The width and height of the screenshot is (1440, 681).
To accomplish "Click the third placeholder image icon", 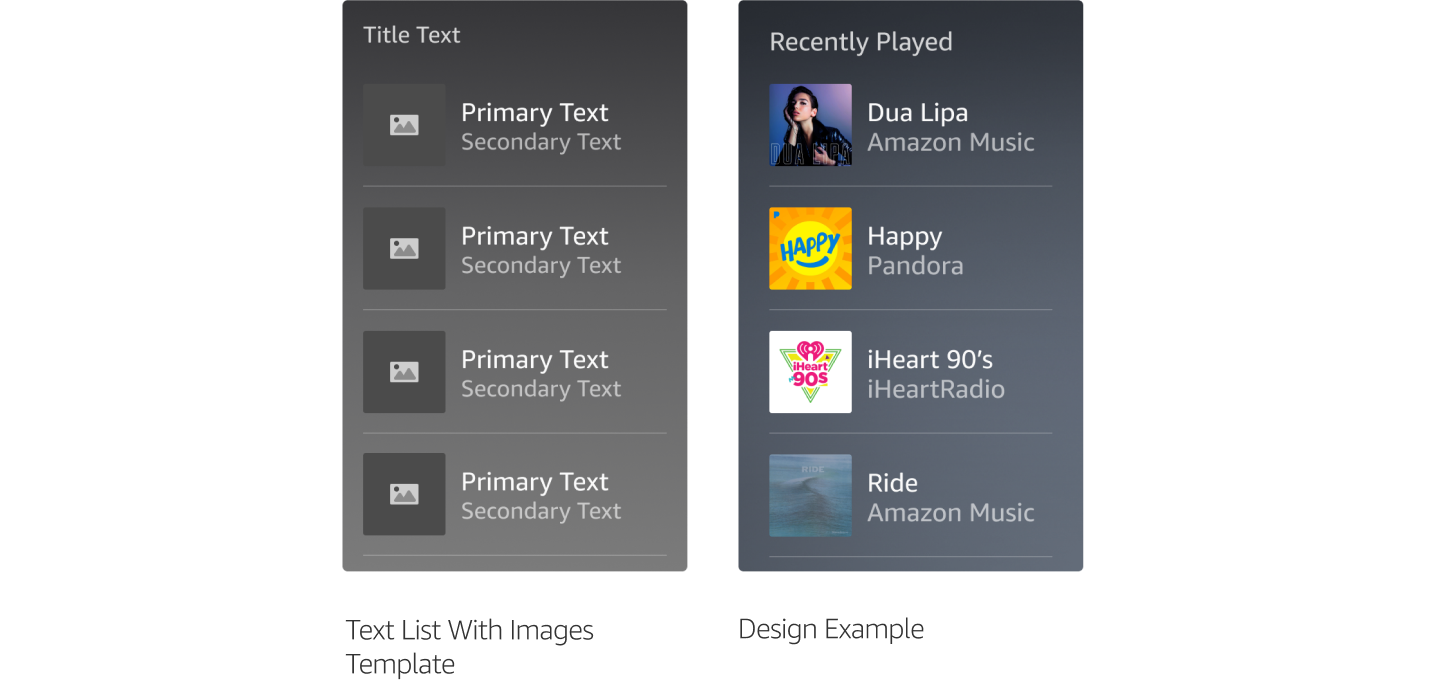I will point(404,372).
